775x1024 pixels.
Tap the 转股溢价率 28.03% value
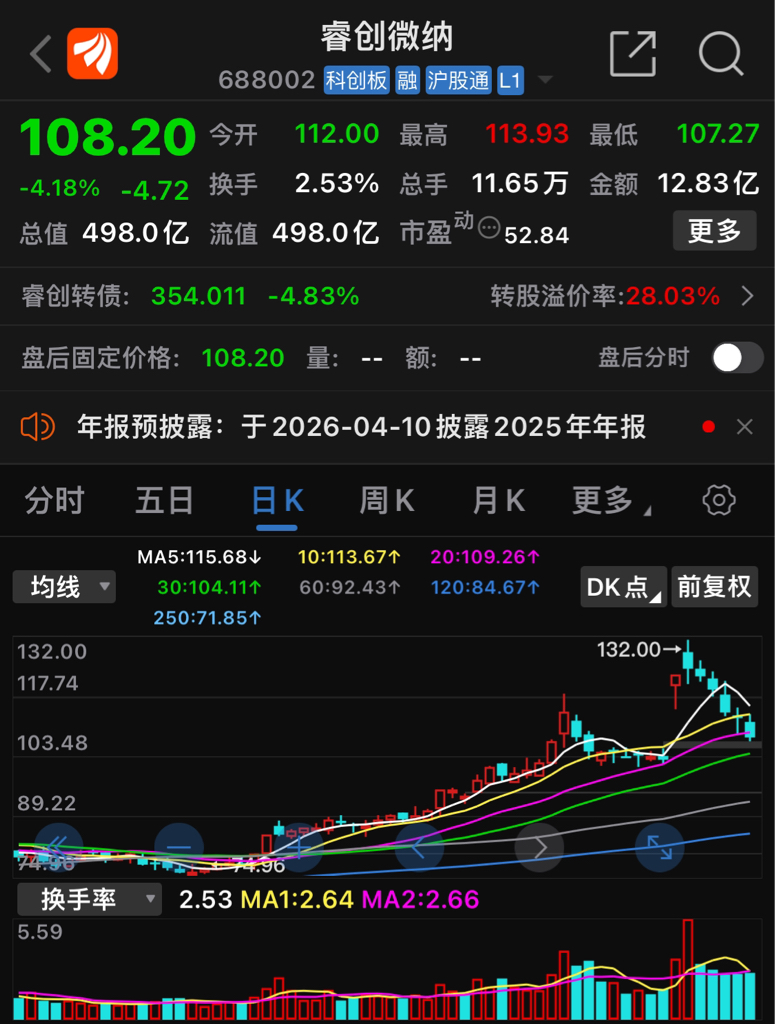click(673, 296)
